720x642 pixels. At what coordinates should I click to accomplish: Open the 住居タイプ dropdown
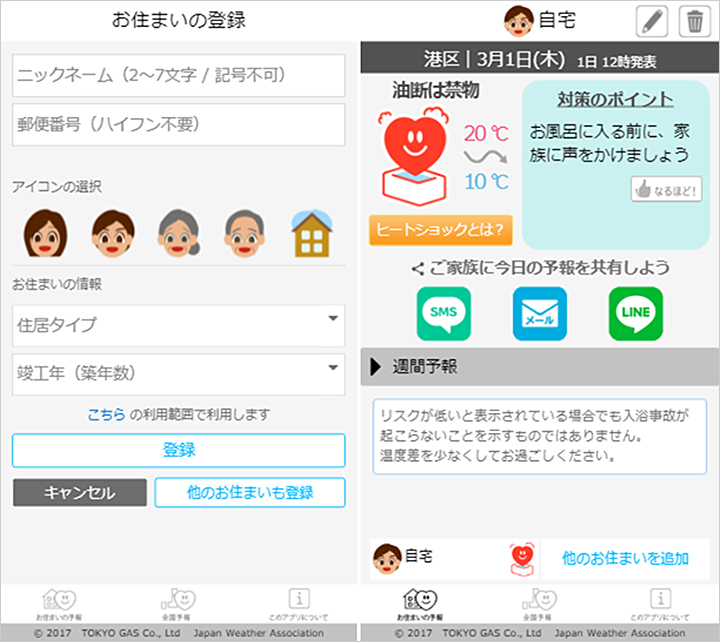click(x=179, y=325)
